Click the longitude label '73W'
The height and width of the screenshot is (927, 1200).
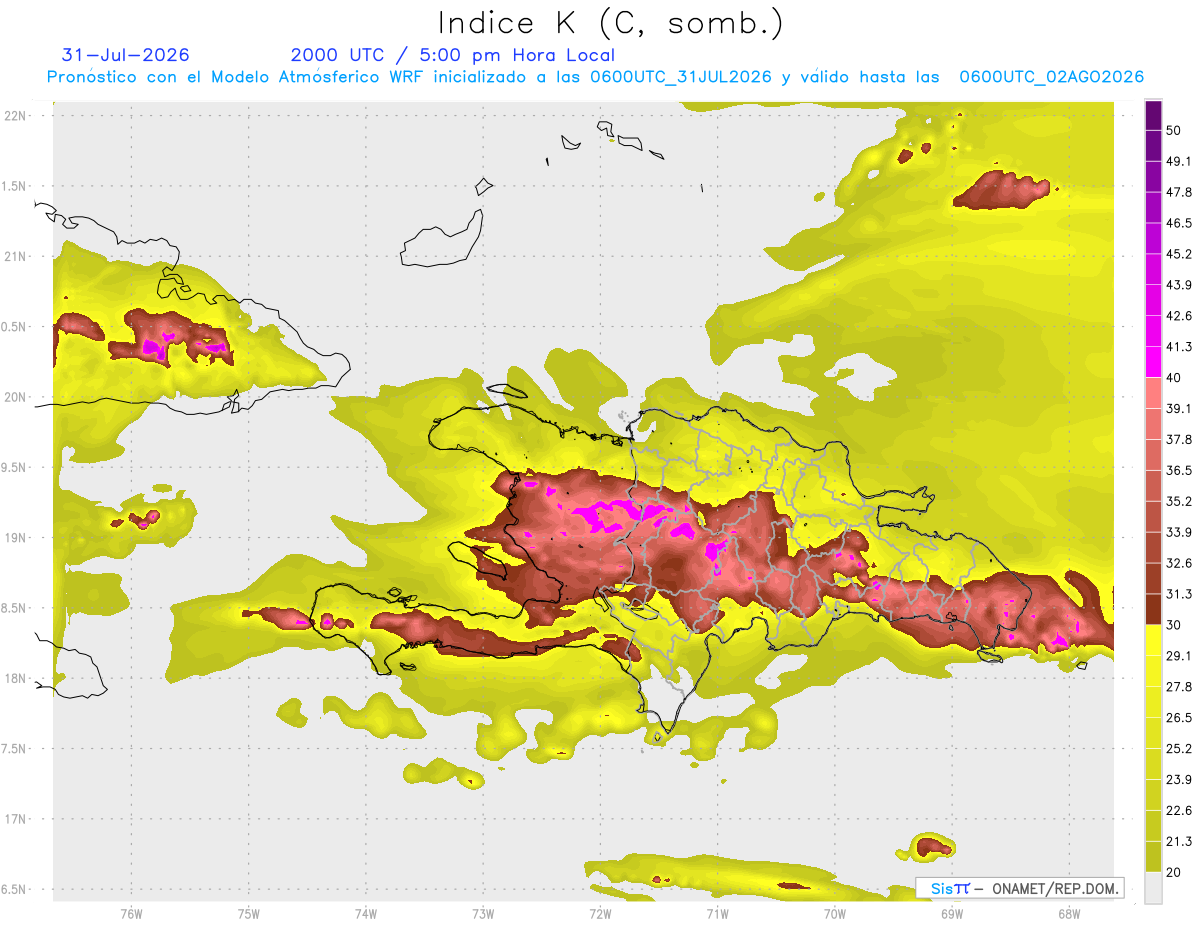[x=482, y=913]
